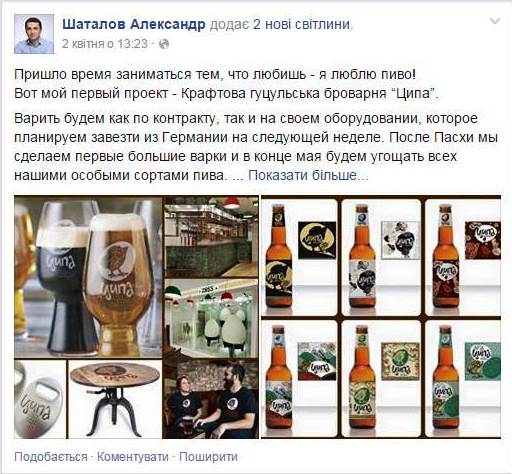Image resolution: width=512 pixels, height=474 pixels.
Task: Click Коментувати to comment
Action: point(133,457)
